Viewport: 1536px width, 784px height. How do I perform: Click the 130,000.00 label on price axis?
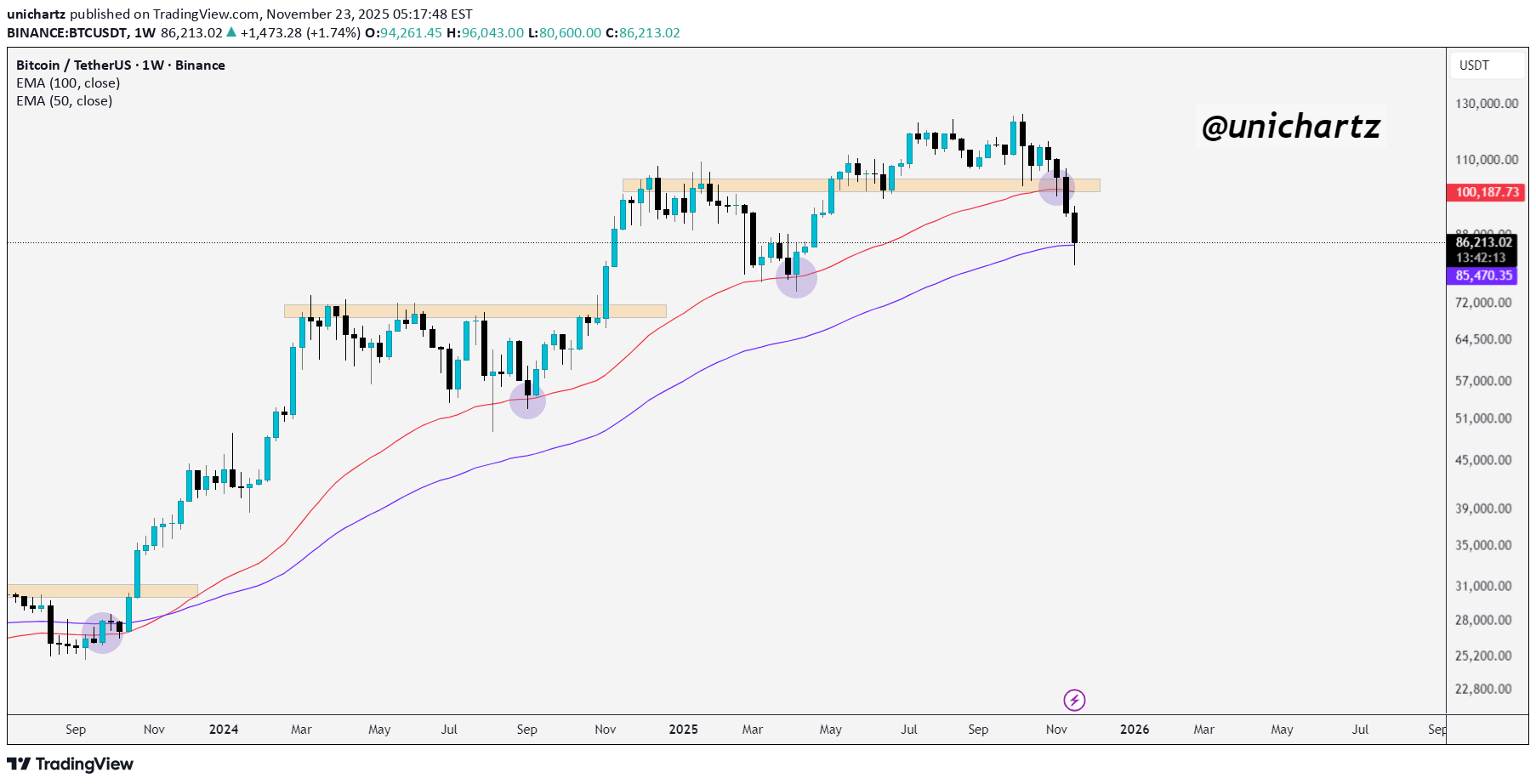pyautogui.click(x=1486, y=104)
